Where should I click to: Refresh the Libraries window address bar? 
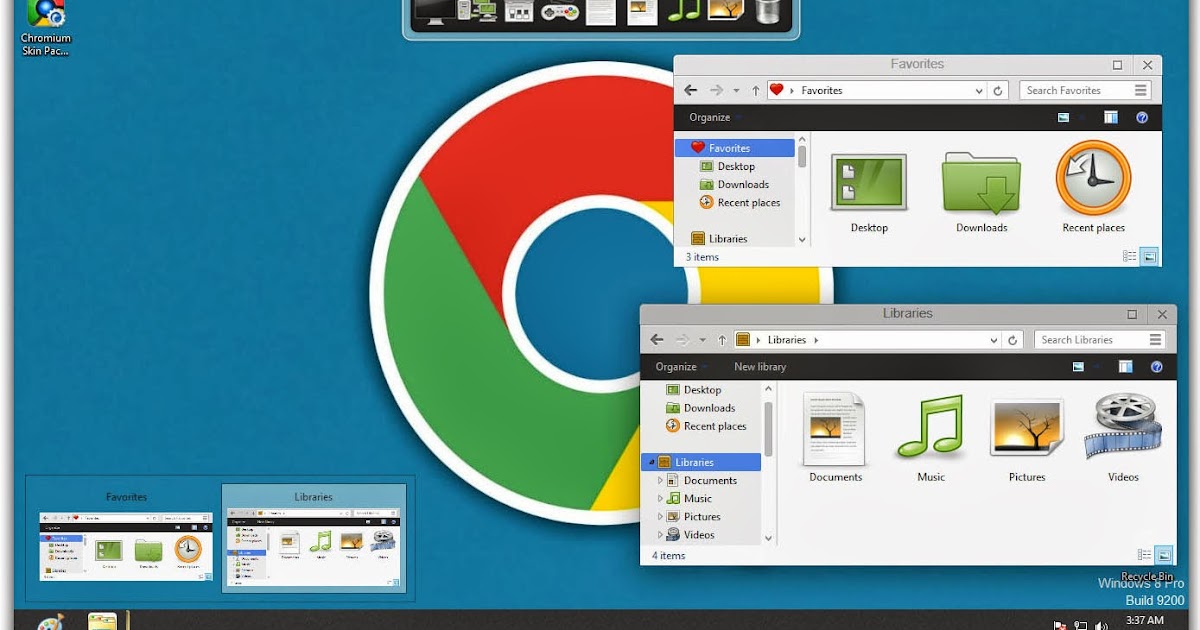coord(1013,339)
